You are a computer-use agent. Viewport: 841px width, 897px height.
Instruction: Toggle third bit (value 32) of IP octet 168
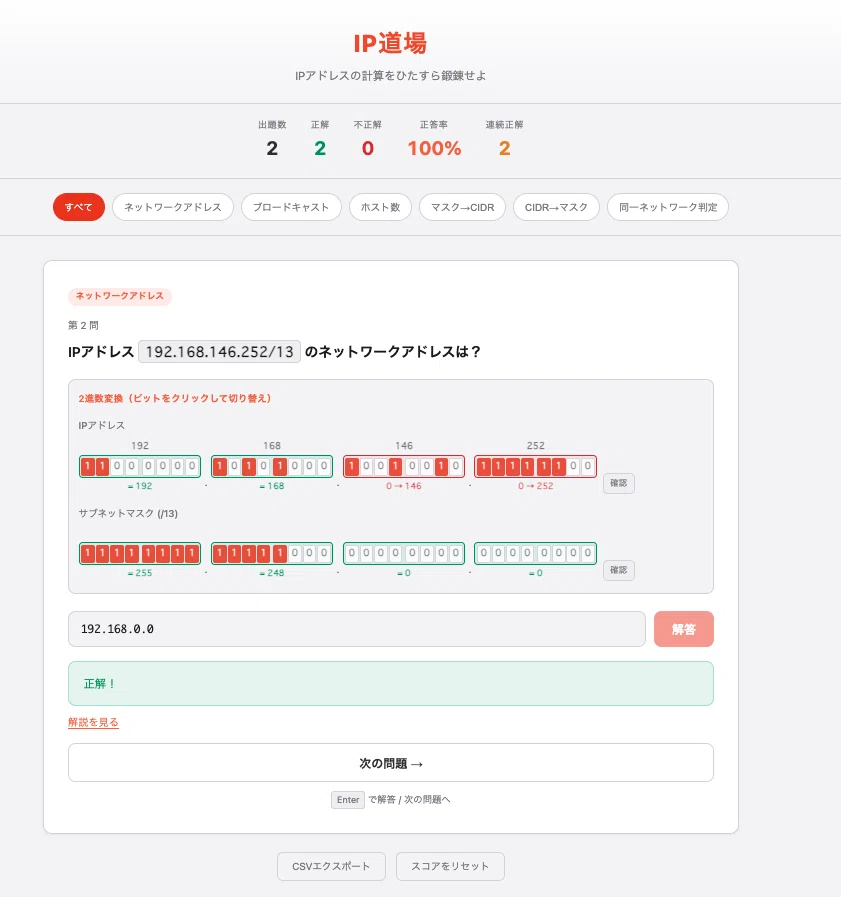(x=249, y=466)
